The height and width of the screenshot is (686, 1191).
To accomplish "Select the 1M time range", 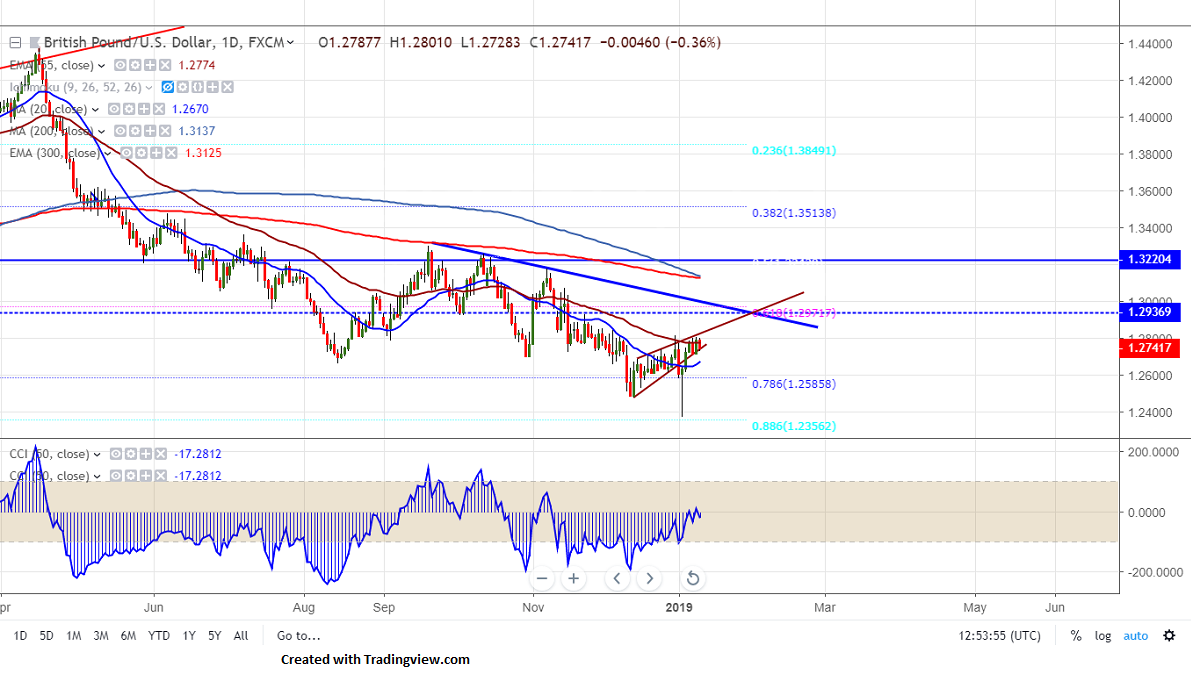I will (x=74, y=636).
